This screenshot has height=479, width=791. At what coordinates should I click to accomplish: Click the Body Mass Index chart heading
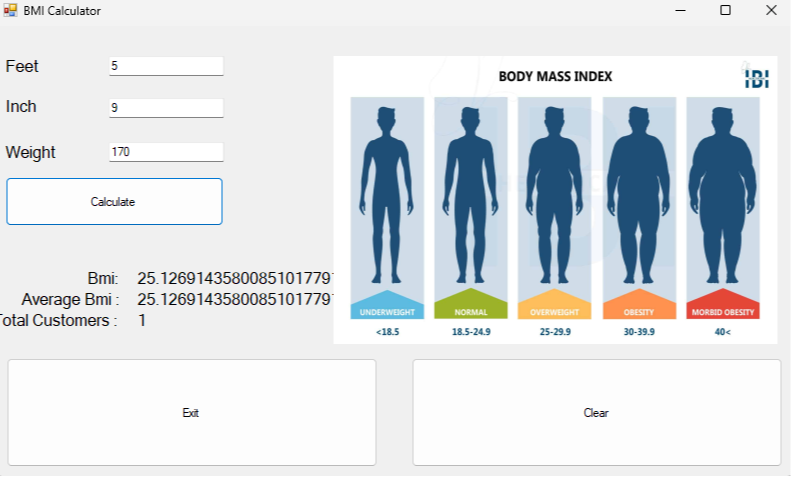(x=555, y=76)
